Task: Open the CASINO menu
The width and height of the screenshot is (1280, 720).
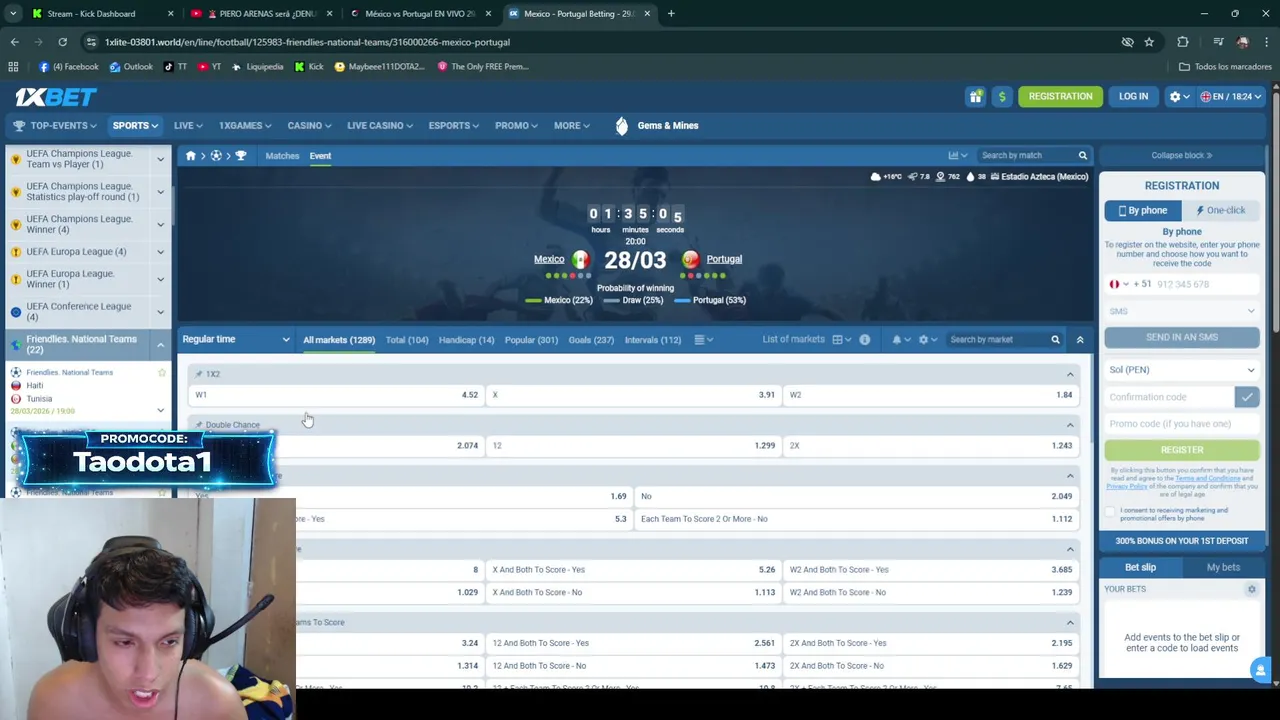Action: pyautogui.click(x=311, y=126)
